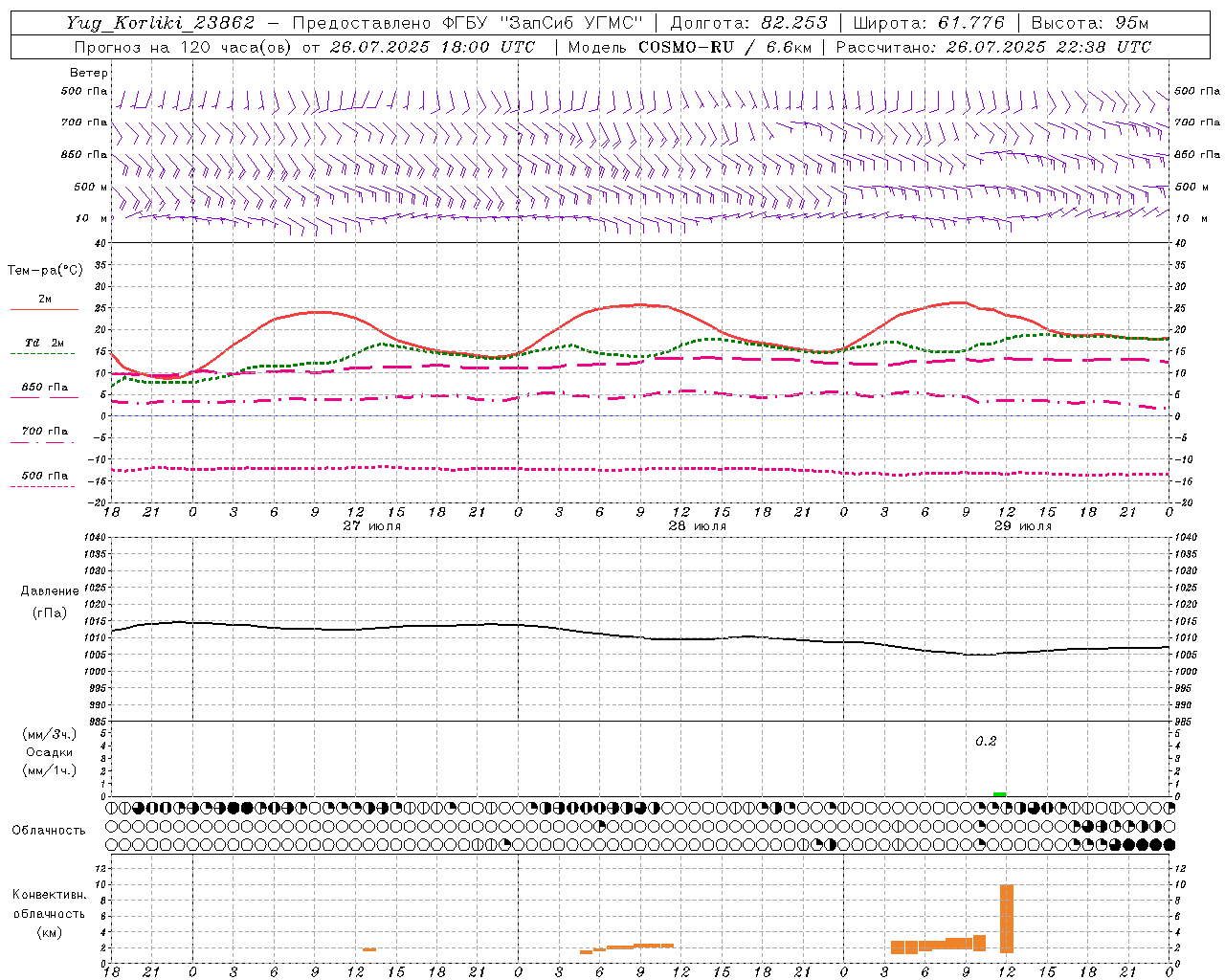Click the right-side 850 гПа wind level label

pyautogui.click(x=1197, y=154)
